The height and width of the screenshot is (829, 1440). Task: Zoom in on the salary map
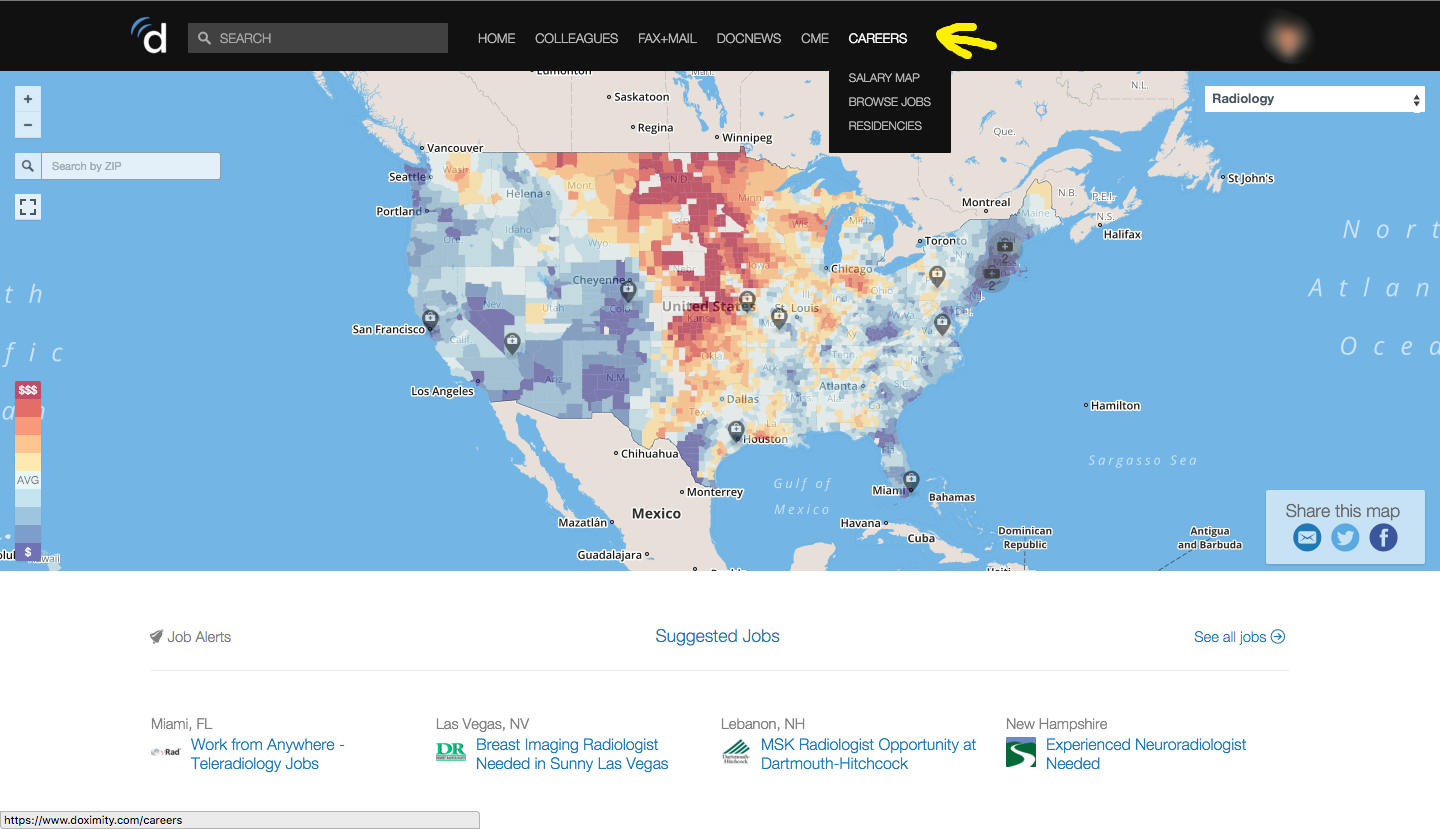tap(28, 99)
